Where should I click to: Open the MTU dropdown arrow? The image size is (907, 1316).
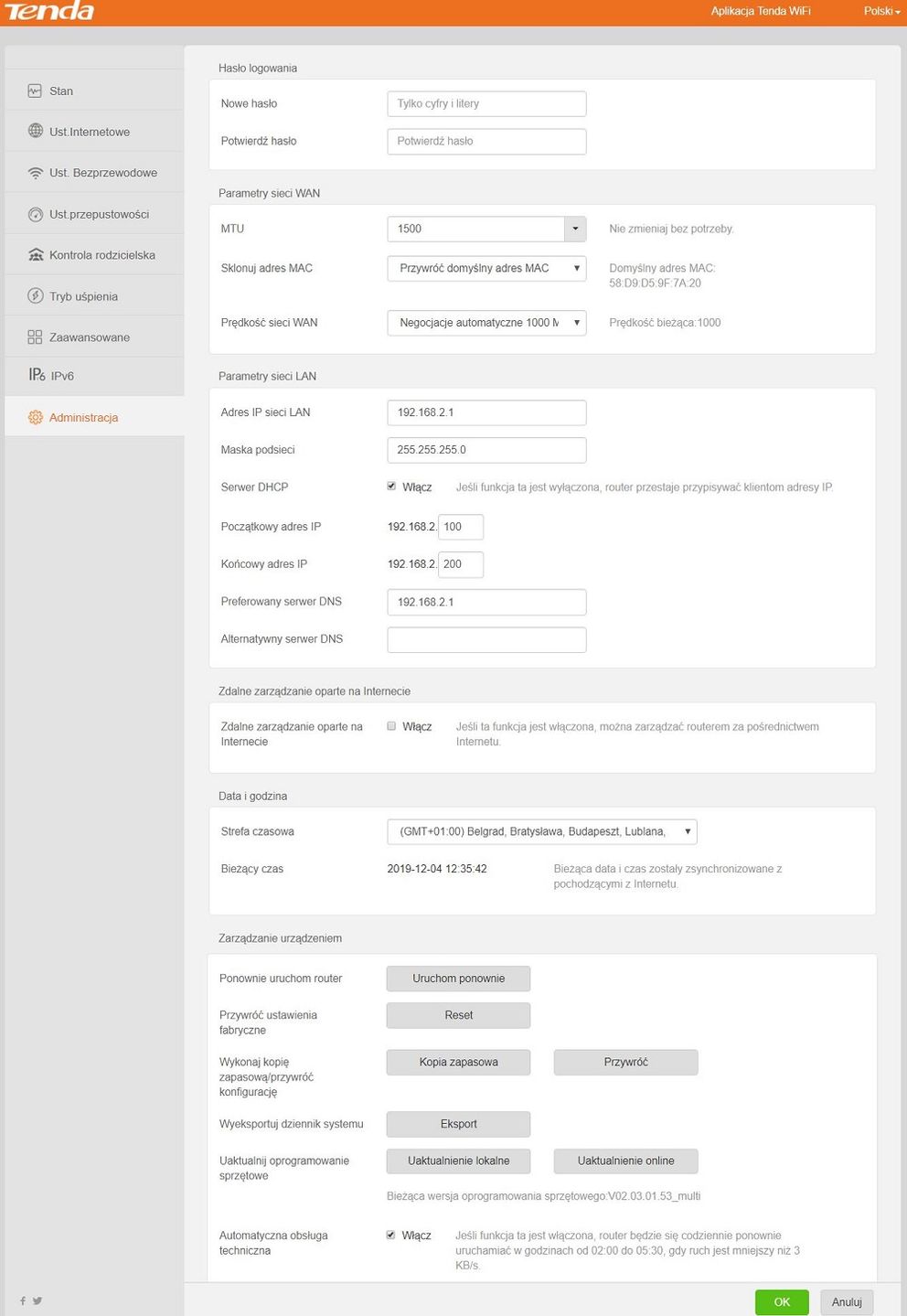(575, 229)
